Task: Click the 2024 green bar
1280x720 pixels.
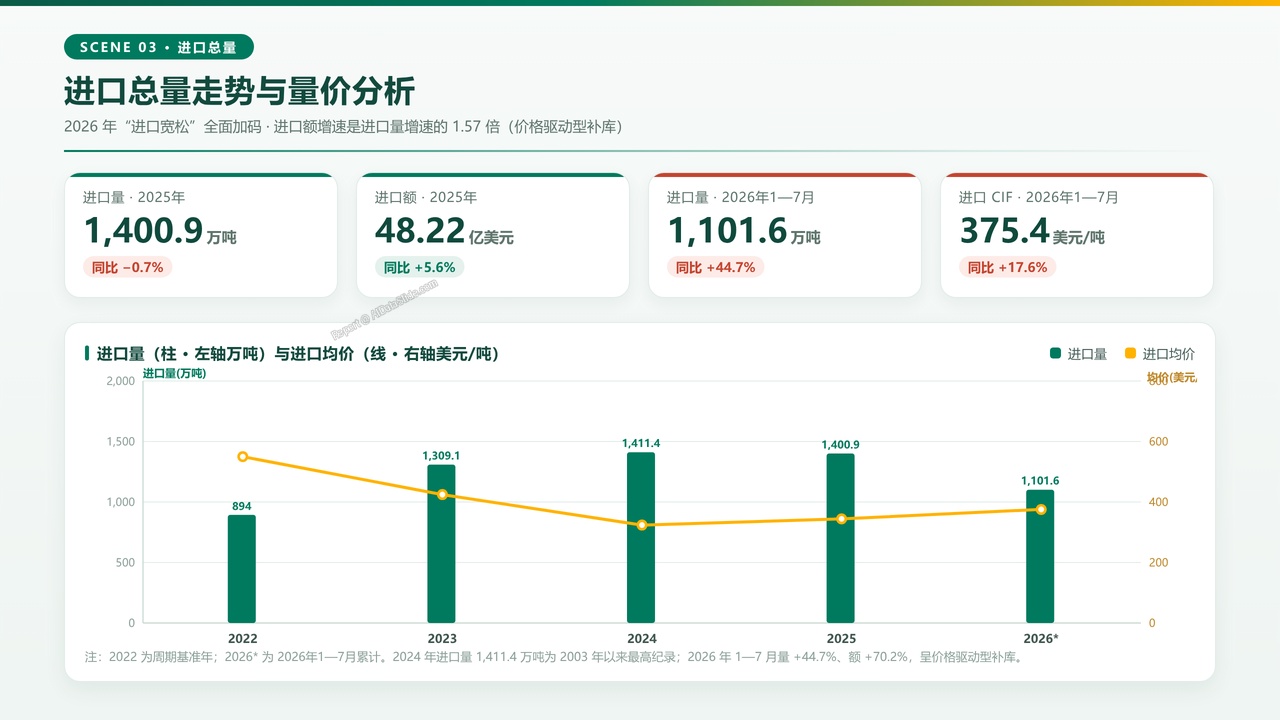Action: (641, 538)
